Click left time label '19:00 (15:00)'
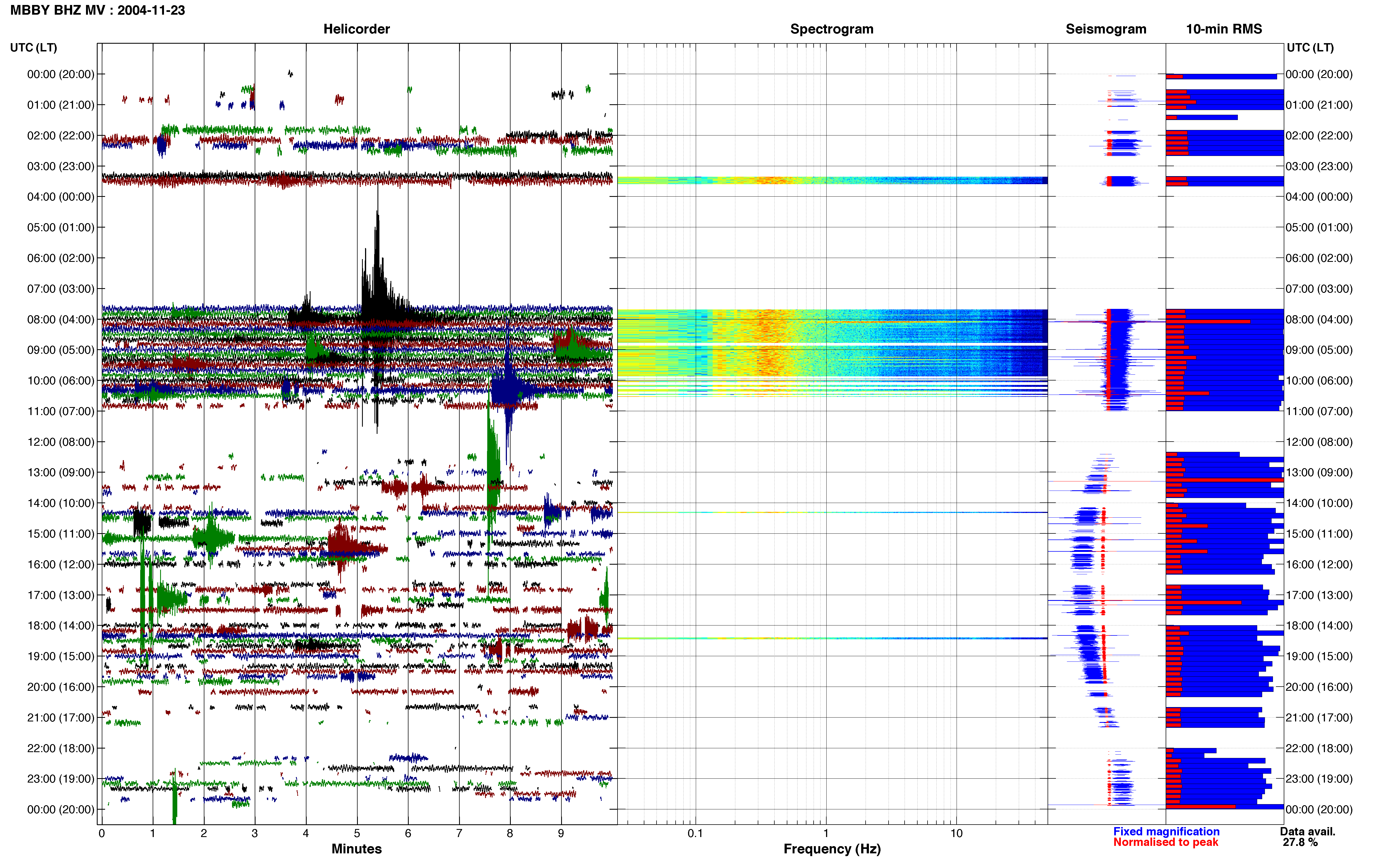The height and width of the screenshot is (868, 1388). point(61,656)
